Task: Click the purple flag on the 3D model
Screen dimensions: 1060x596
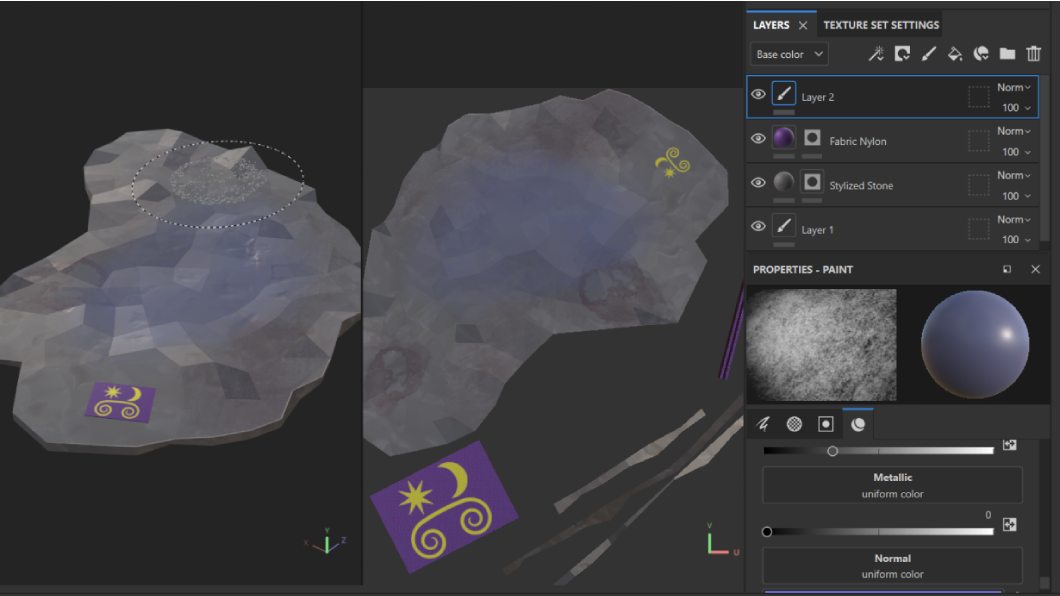Action: (x=120, y=402)
